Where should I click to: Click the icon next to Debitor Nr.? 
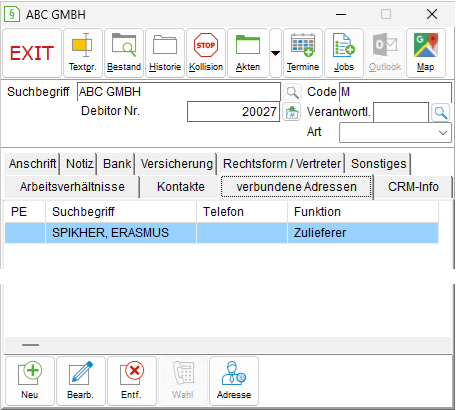point(292,112)
